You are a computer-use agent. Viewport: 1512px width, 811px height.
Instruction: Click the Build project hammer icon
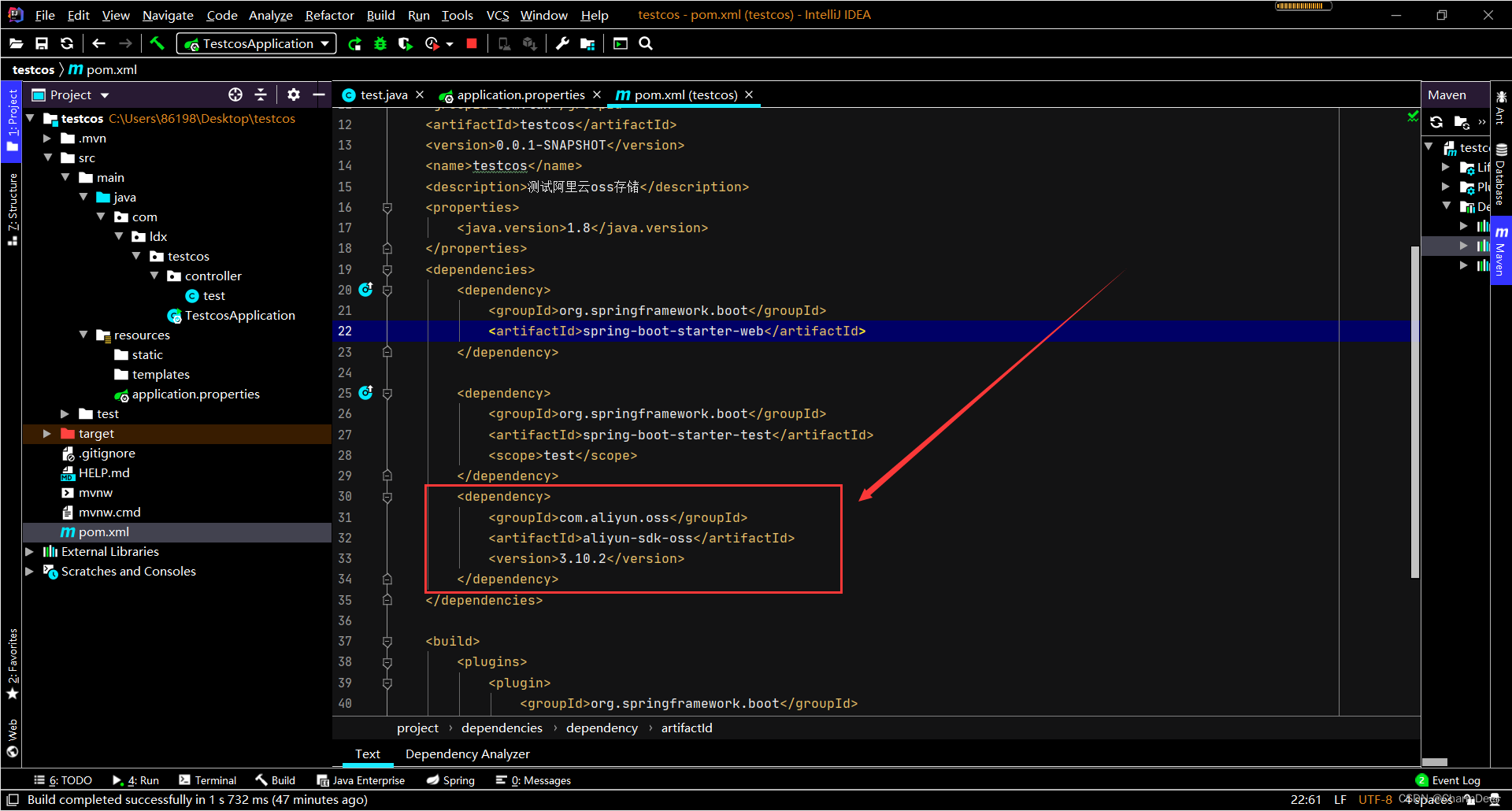[x=157, y=43]
